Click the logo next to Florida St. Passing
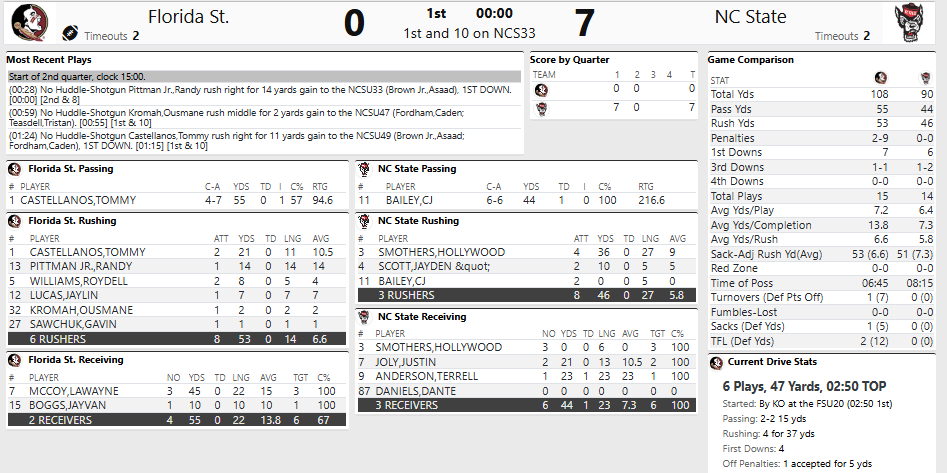Viewport: 947px width, 473px height. click(x=15, y=169)
